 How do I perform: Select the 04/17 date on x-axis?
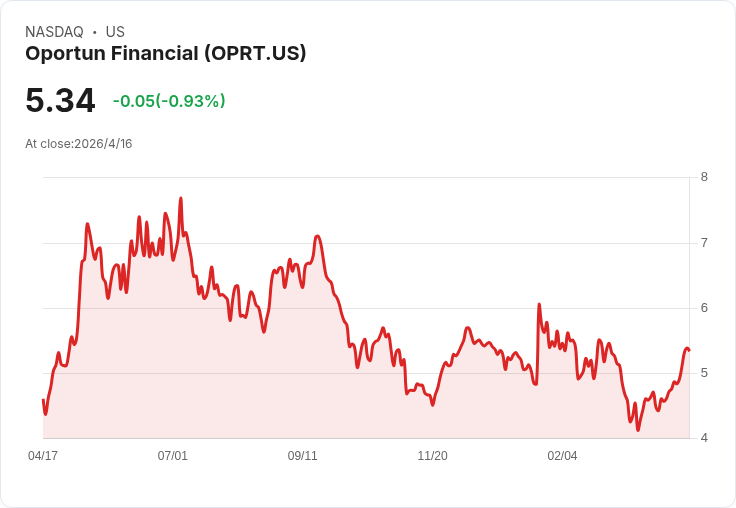pos(43,456)
